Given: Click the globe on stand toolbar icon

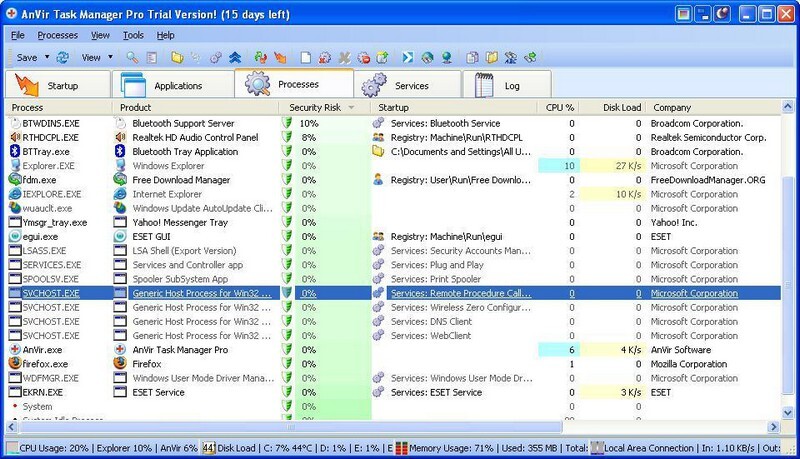Looking at the screenshot, I should [x=446, y=58].
